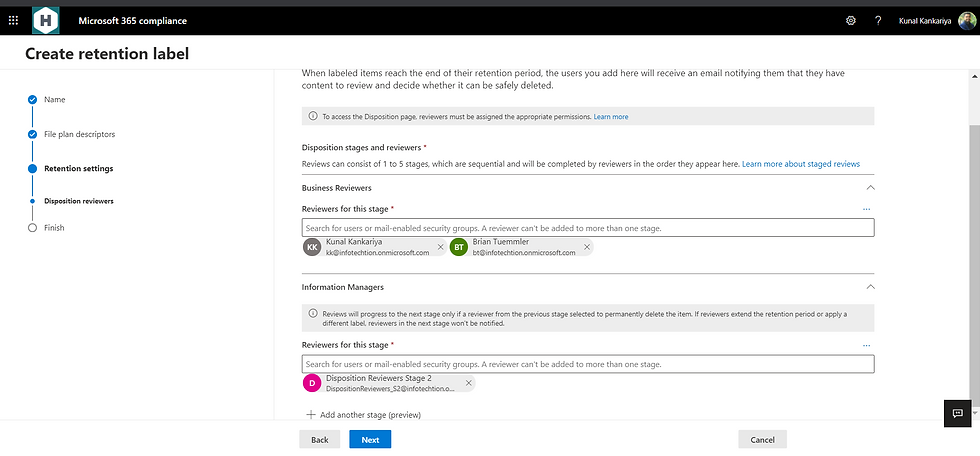Click the Back button
The height and width of the screenshot is (456, 980).
click(x=319, y=440)
